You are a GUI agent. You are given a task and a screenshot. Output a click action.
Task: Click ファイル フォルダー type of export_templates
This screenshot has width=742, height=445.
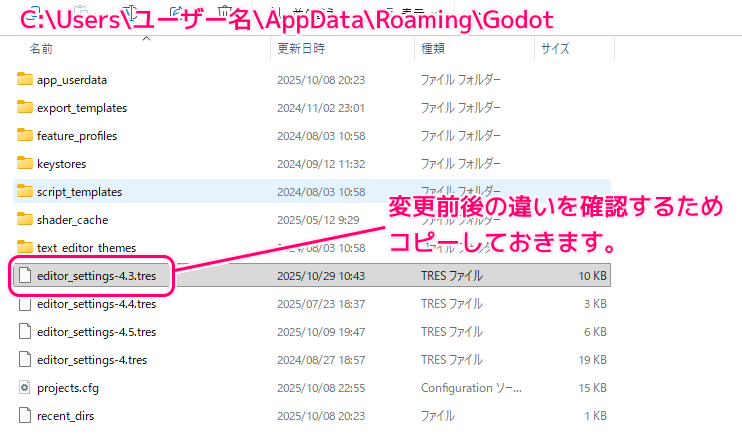[x=460, y=107]
